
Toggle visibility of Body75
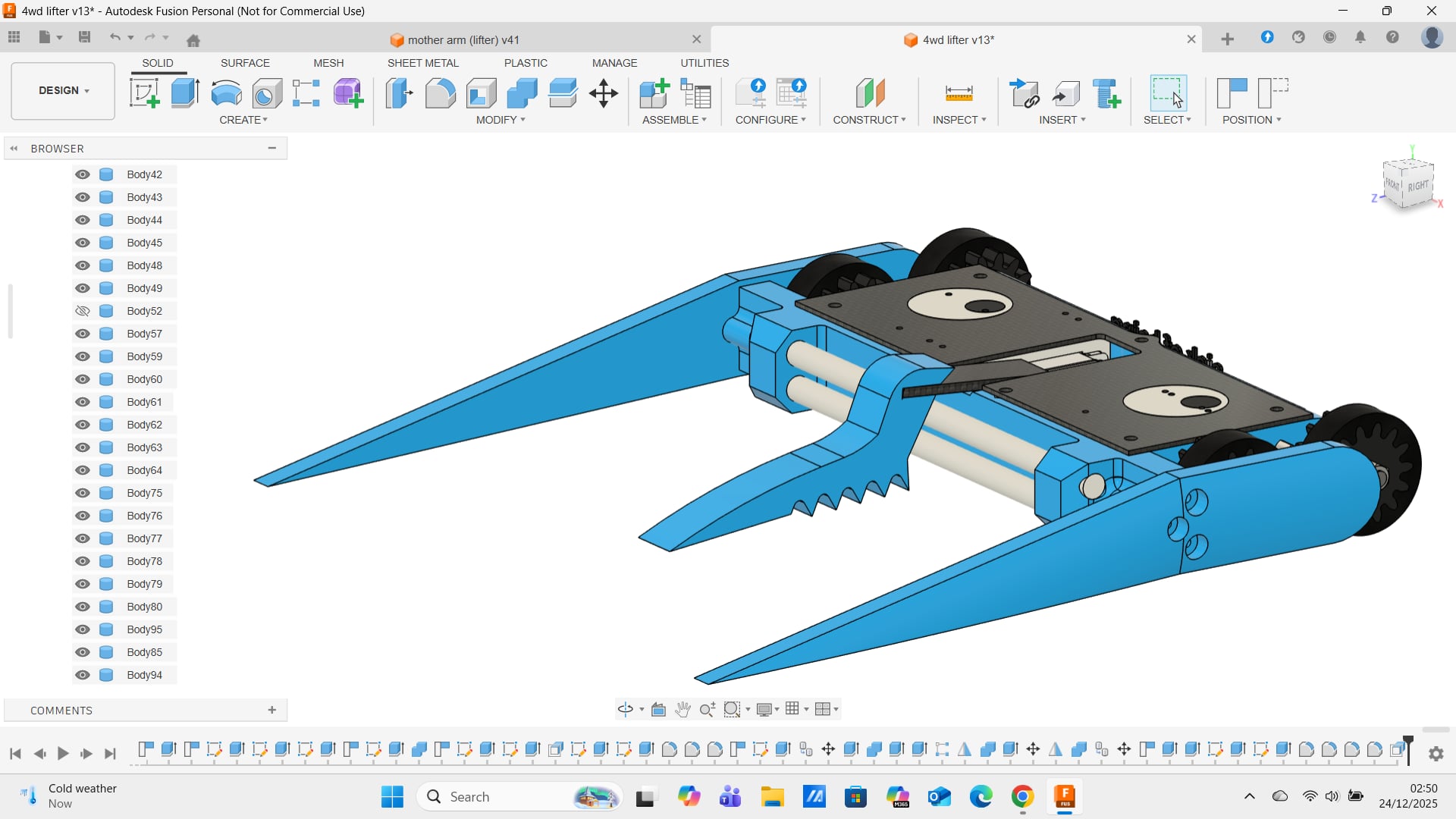(83, 493)
